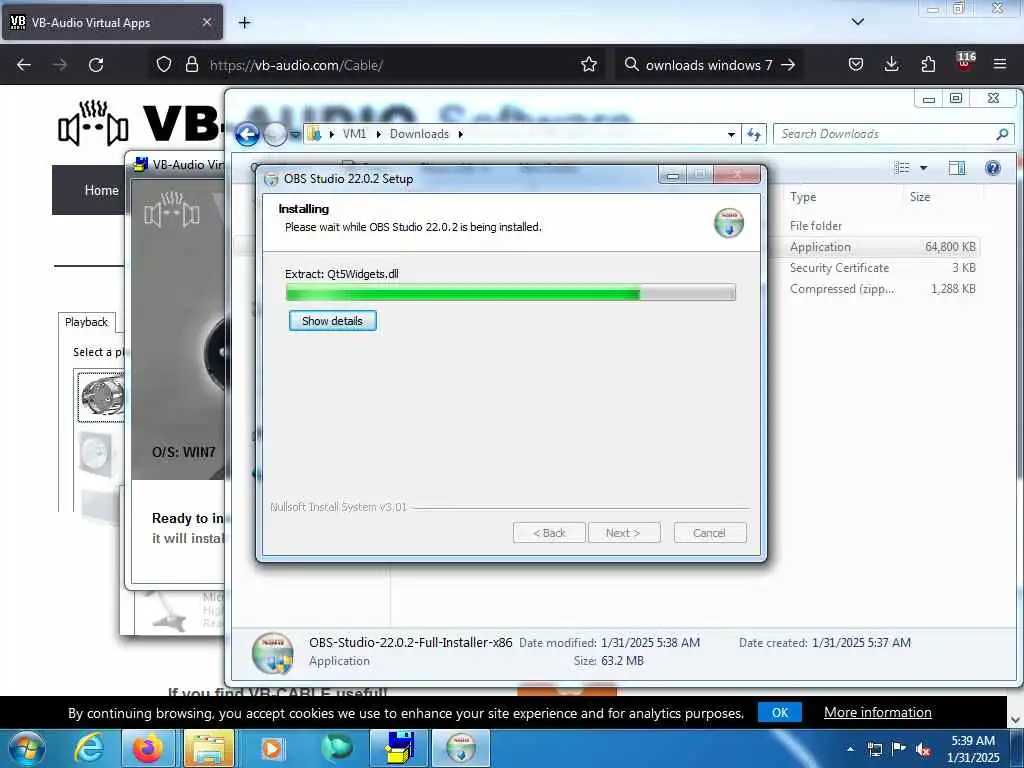
Task: Open Firefox hamburger application menu
Action: [1000, 65]
